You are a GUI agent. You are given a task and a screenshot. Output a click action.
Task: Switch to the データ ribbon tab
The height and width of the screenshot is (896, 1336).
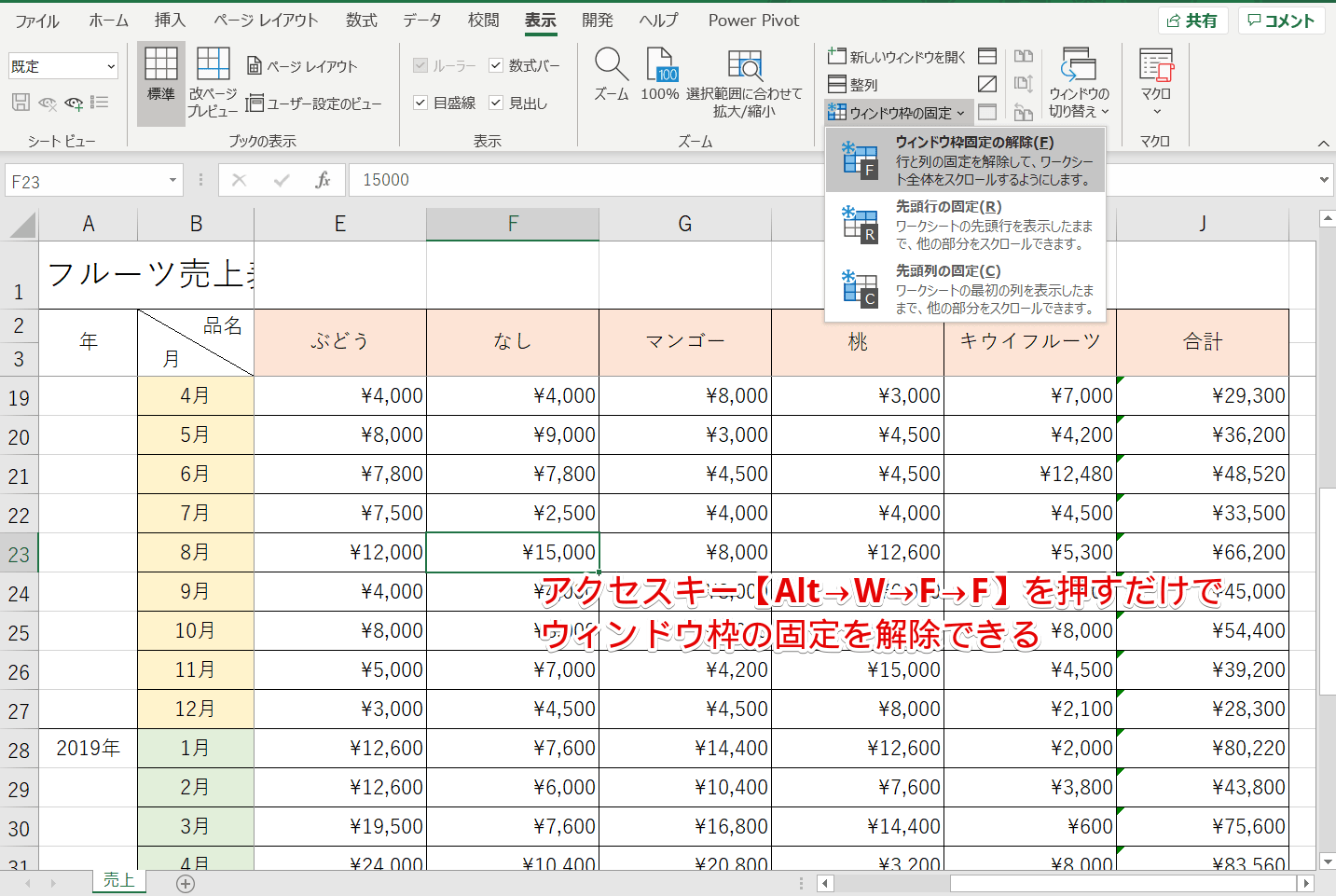pos(422,20)
